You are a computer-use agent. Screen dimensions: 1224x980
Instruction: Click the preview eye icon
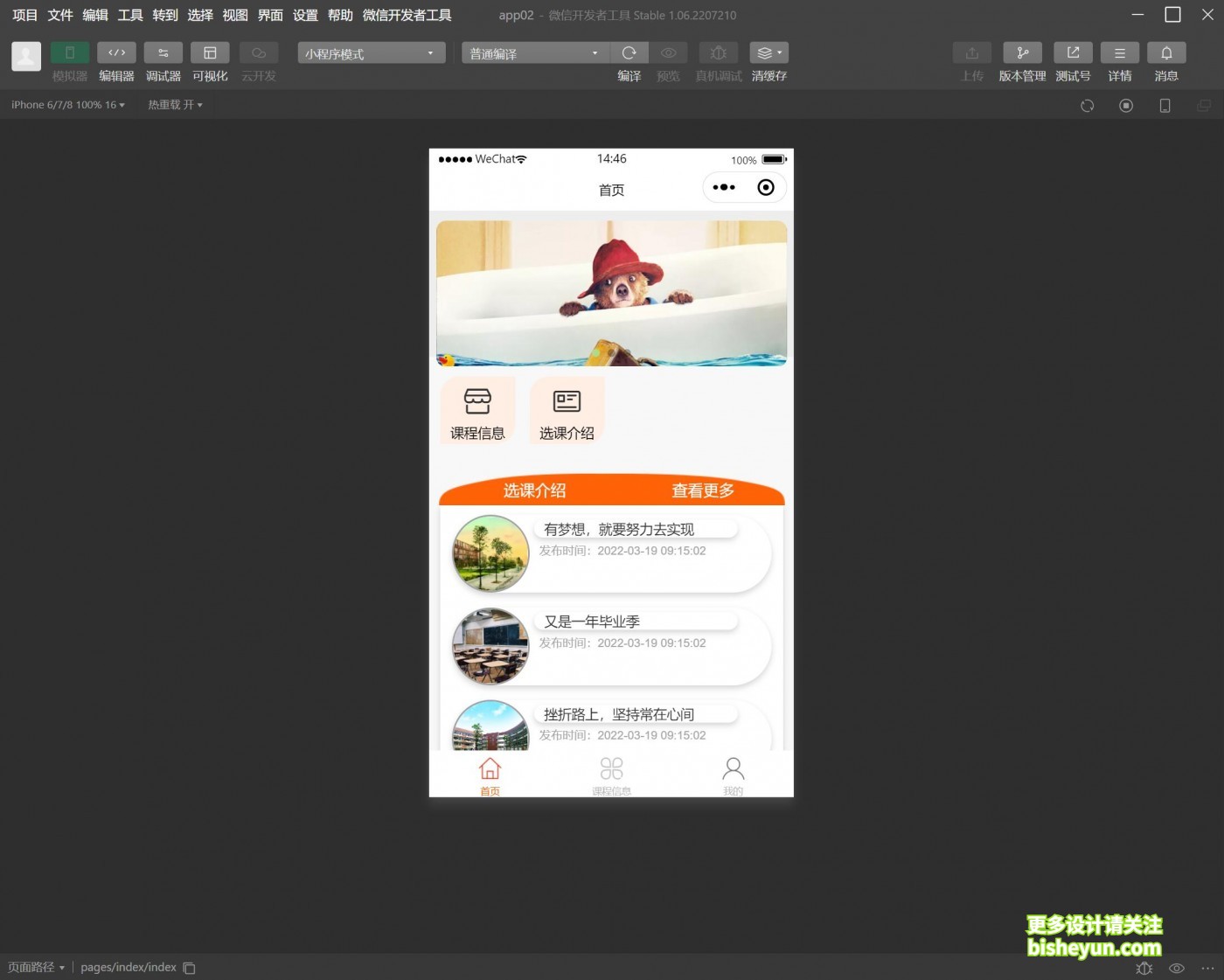[x=669, y=52]
